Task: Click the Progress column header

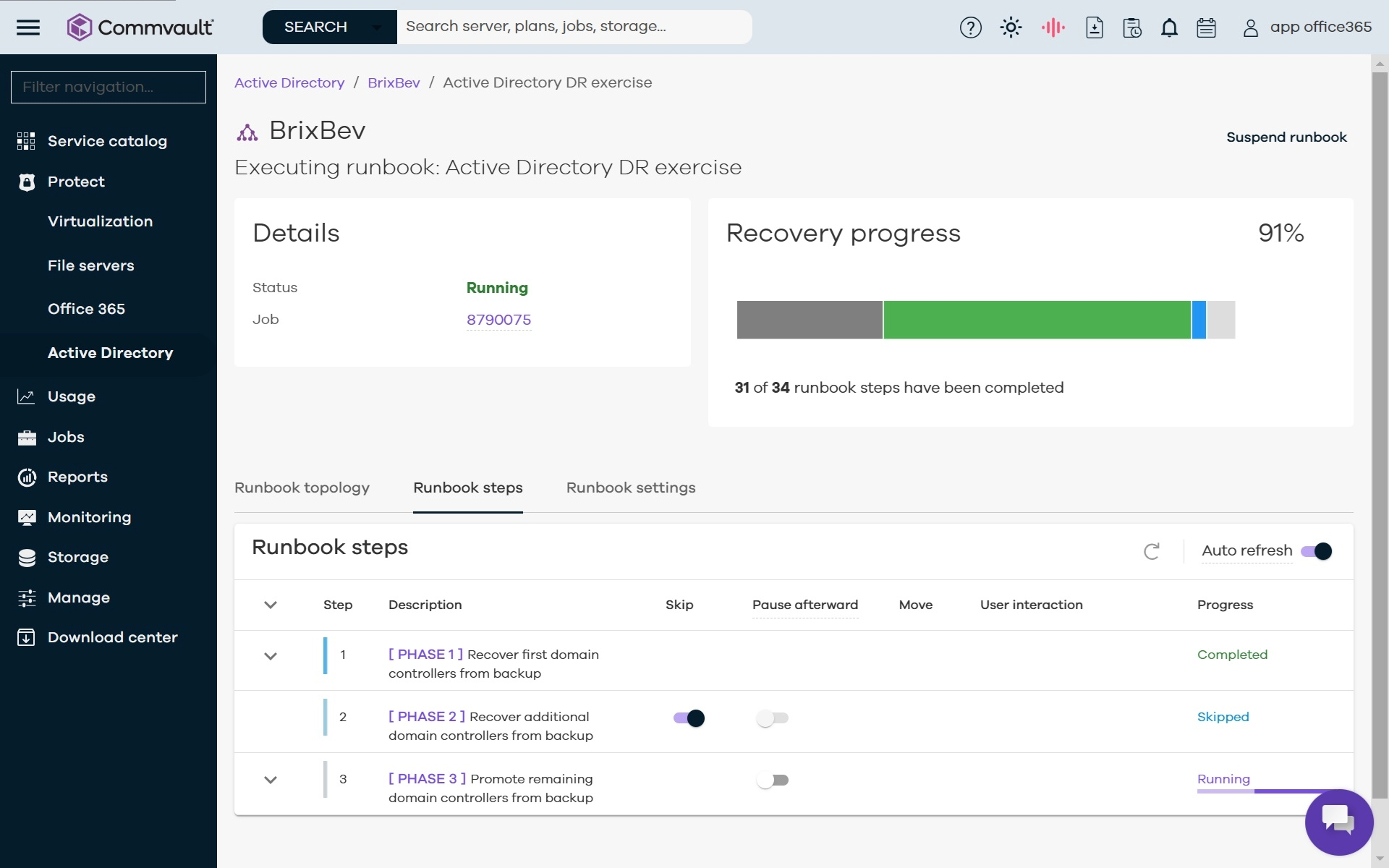Action: 1225,605
